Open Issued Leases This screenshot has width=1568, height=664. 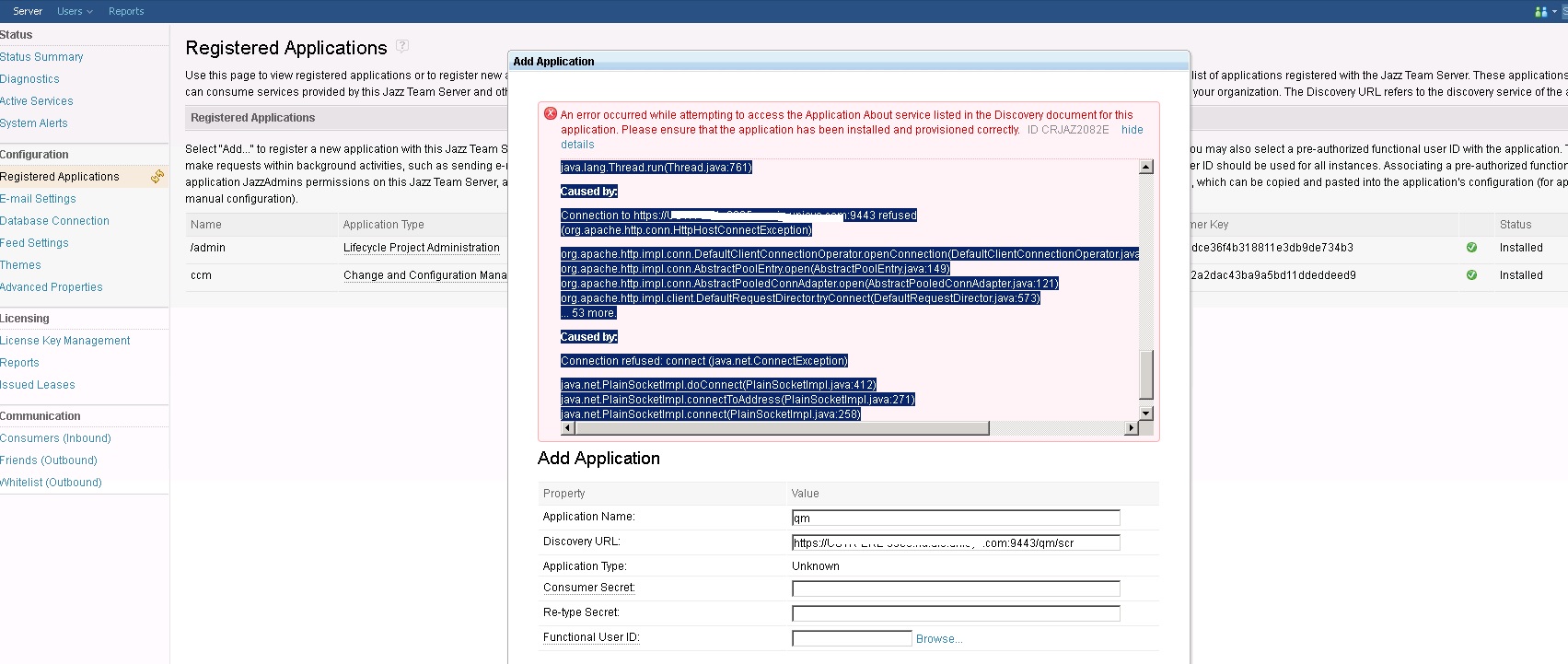[38, 385]
